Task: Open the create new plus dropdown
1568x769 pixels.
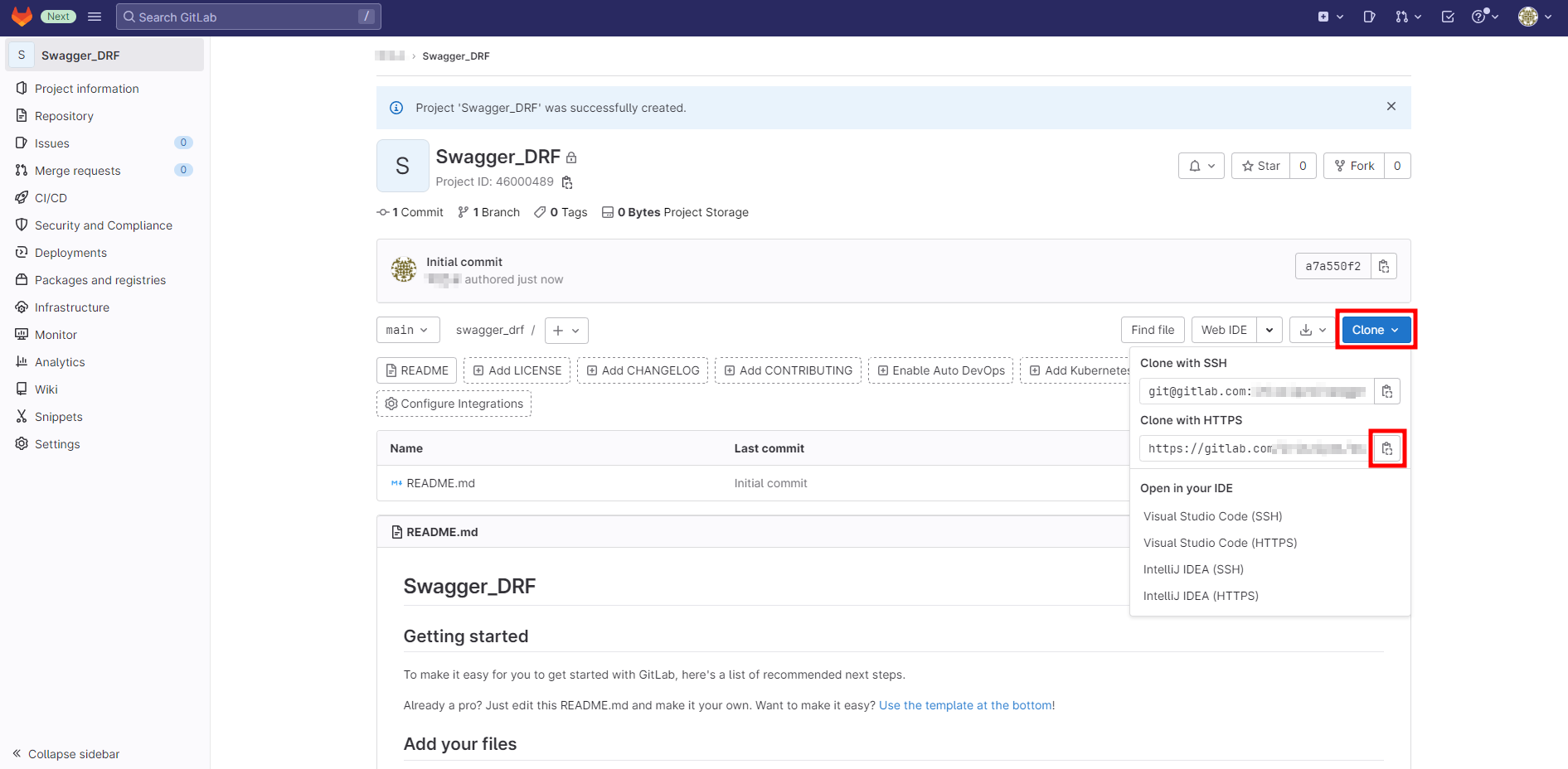Action: (1330, 17)
